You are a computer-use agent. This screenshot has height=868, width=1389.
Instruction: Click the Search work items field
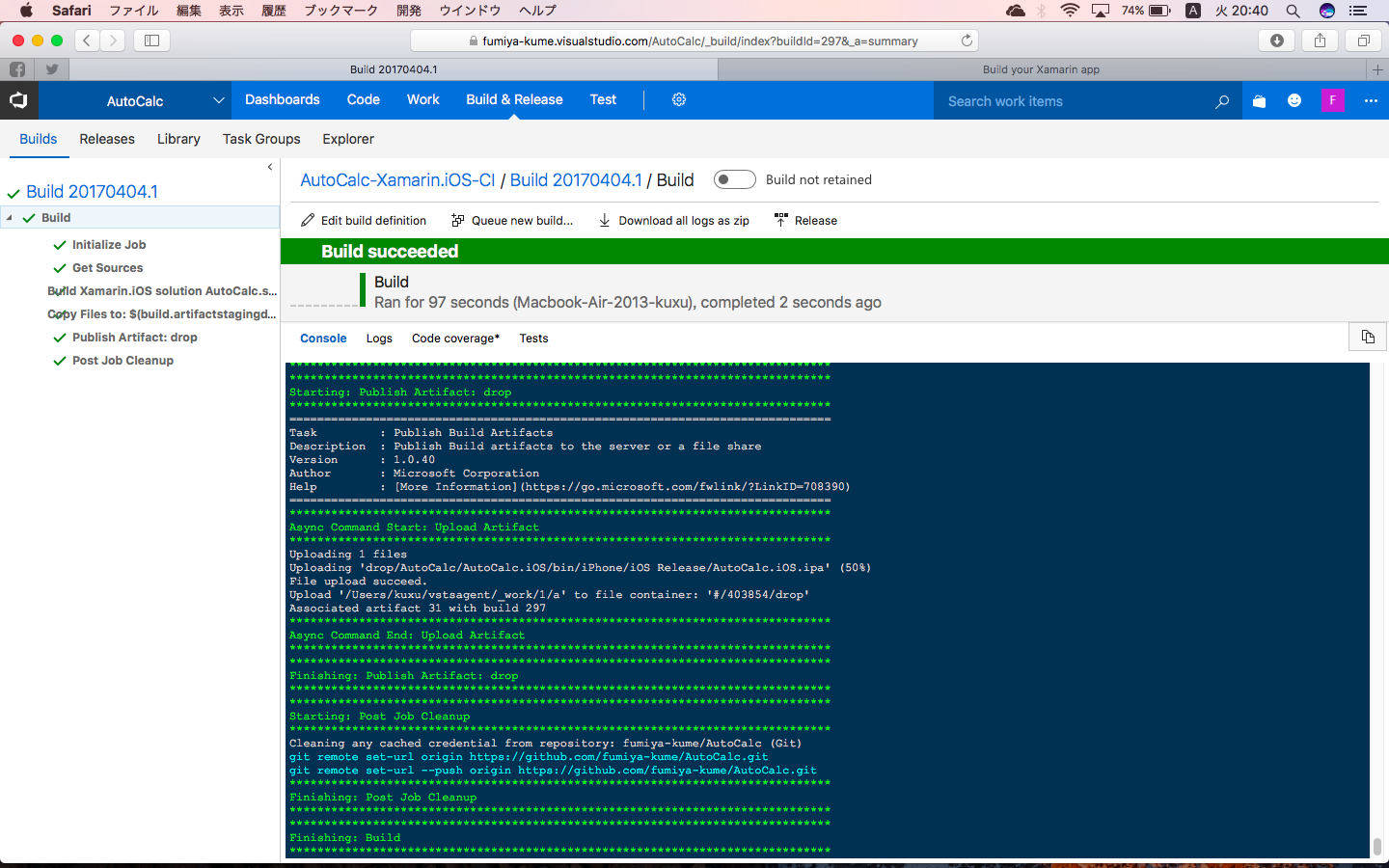coord(1061,100)
